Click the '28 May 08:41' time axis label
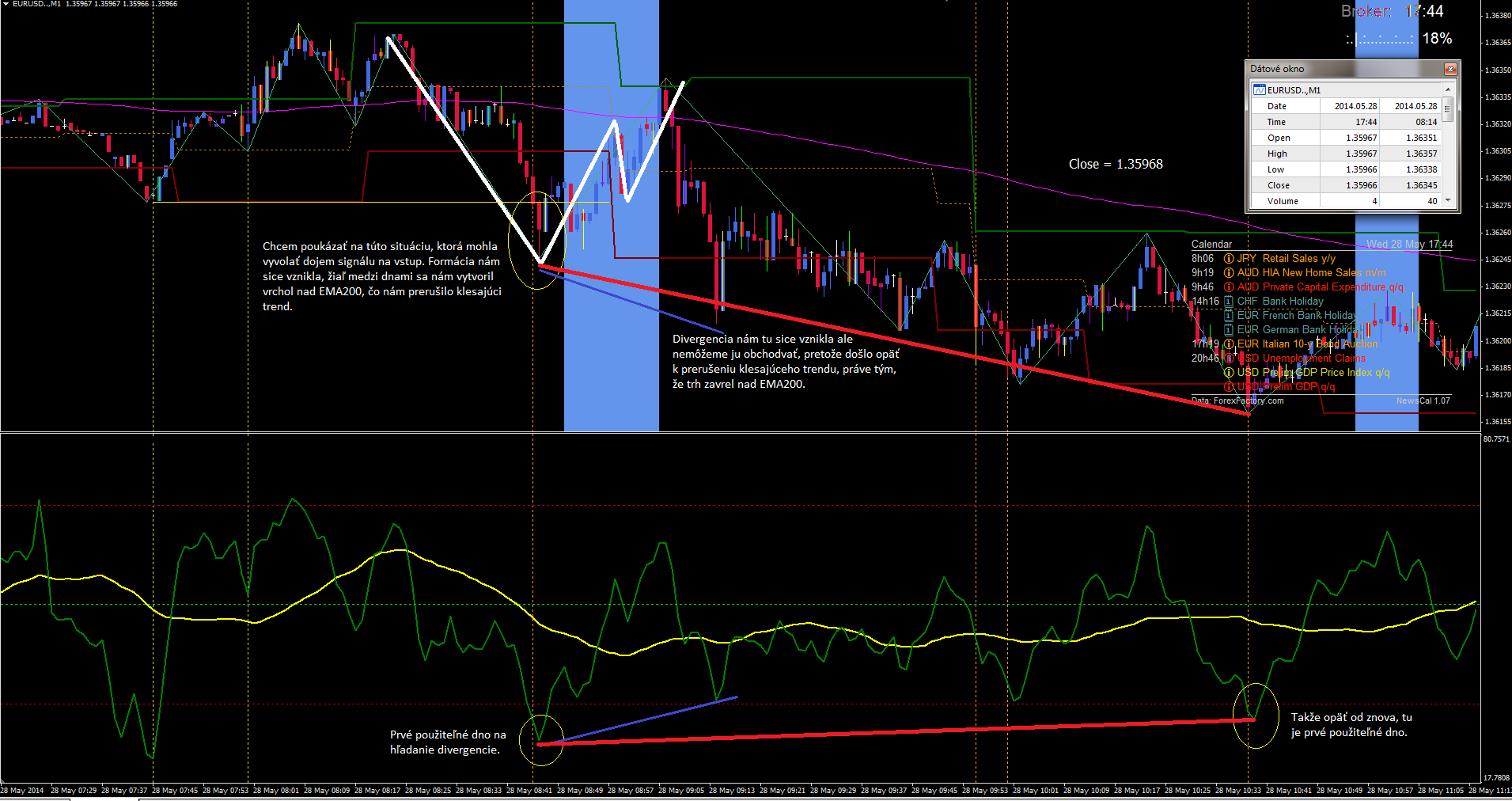This screenshot has height=801, width=1512. click(x=529, y=791)
